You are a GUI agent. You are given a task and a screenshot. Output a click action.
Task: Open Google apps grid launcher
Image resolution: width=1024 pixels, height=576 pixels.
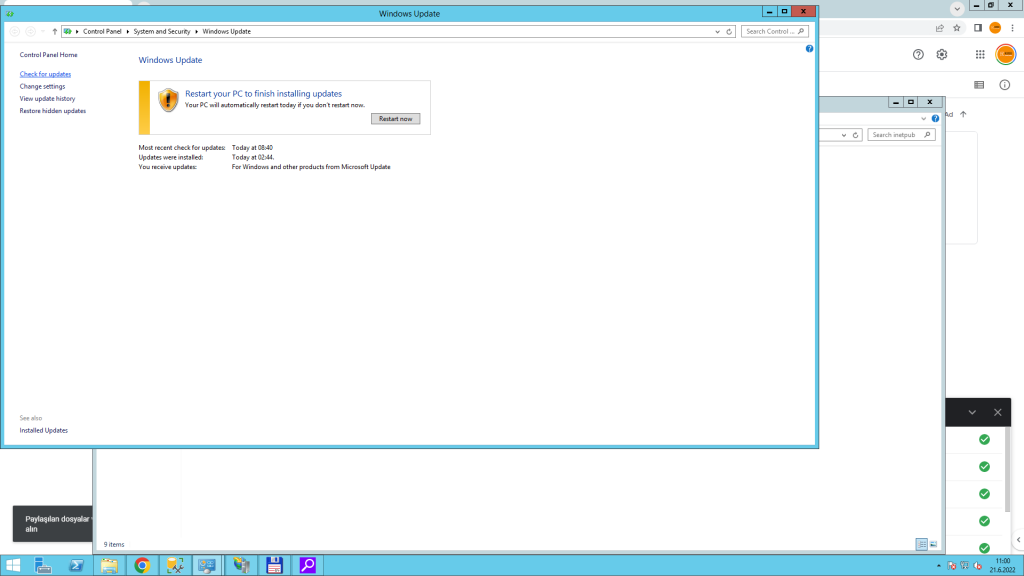click(x=980, y=55)
